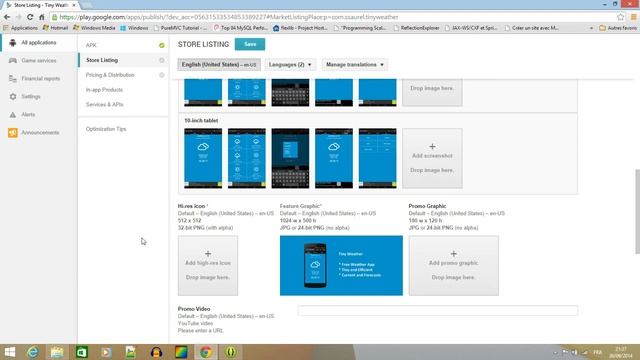
Task: Open the Windows Start button
Action: pyautogui.click(x=9, y=352)
